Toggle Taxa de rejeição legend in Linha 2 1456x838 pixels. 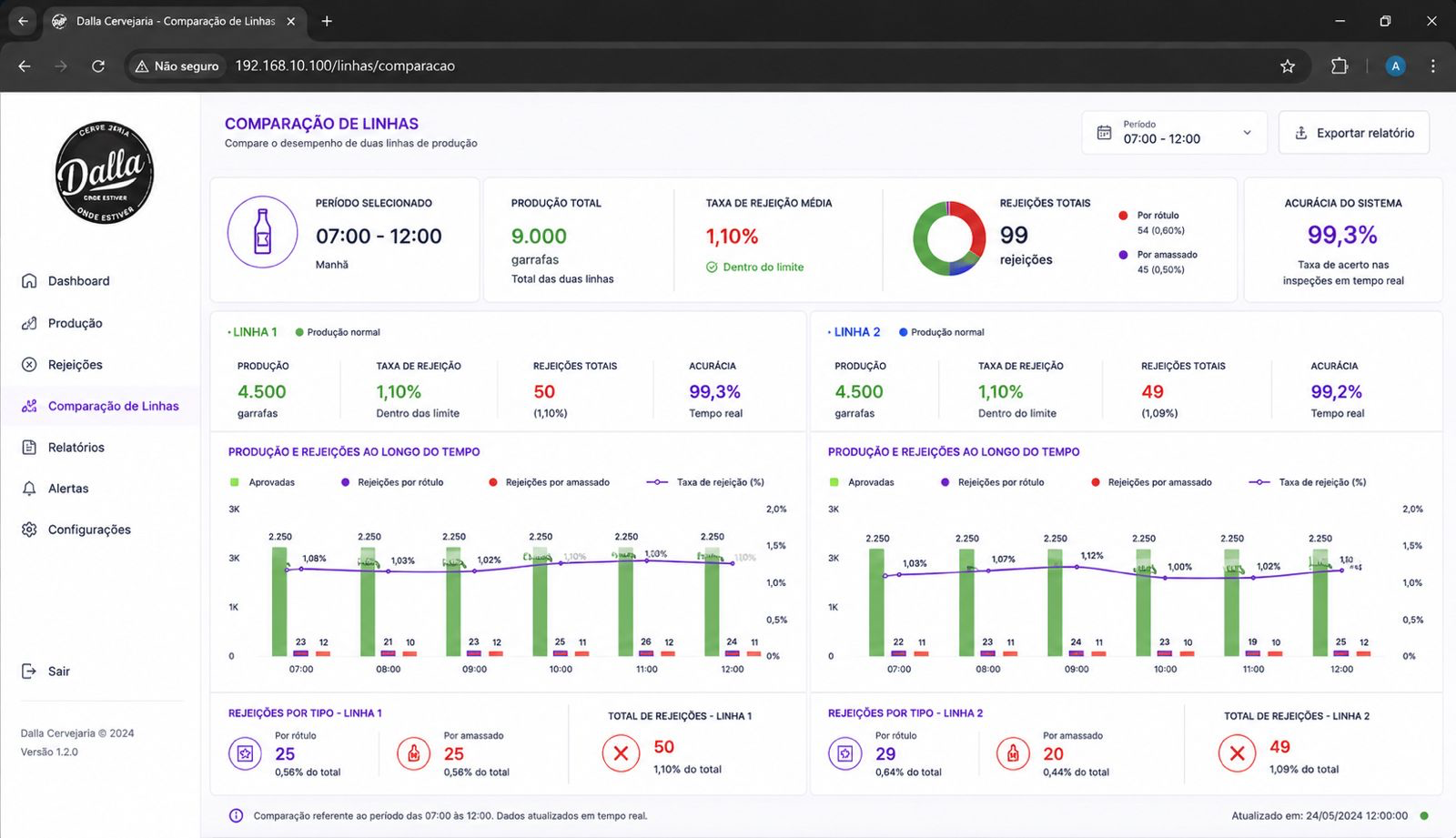coord(1308,482)
